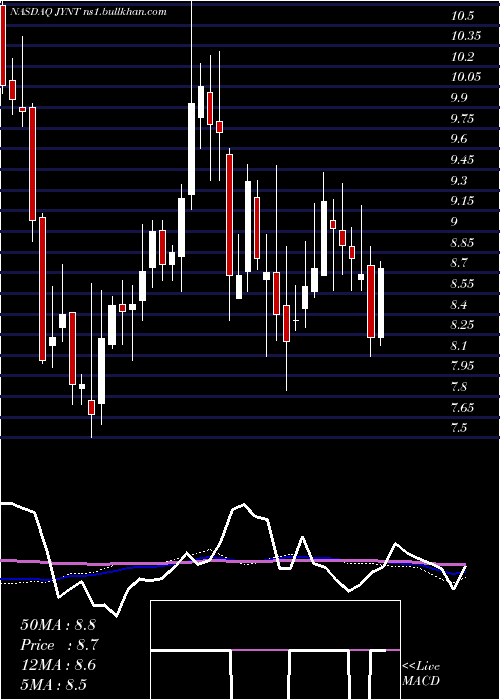
Task: Click the 8.25 price axis label
Action: tap(463, 325)
